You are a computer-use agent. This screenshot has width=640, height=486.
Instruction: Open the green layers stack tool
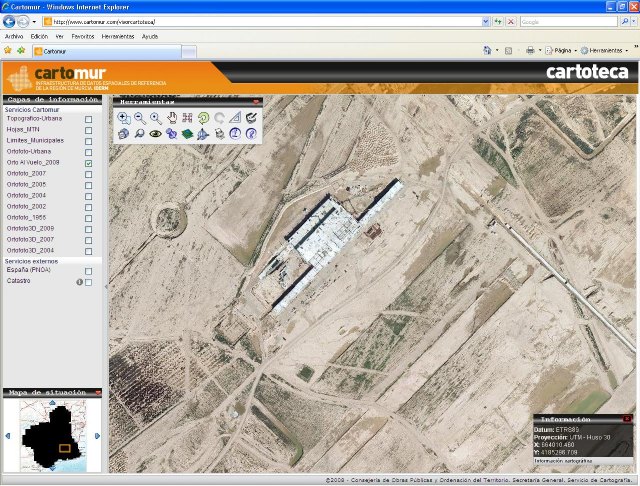coord(187,133)
